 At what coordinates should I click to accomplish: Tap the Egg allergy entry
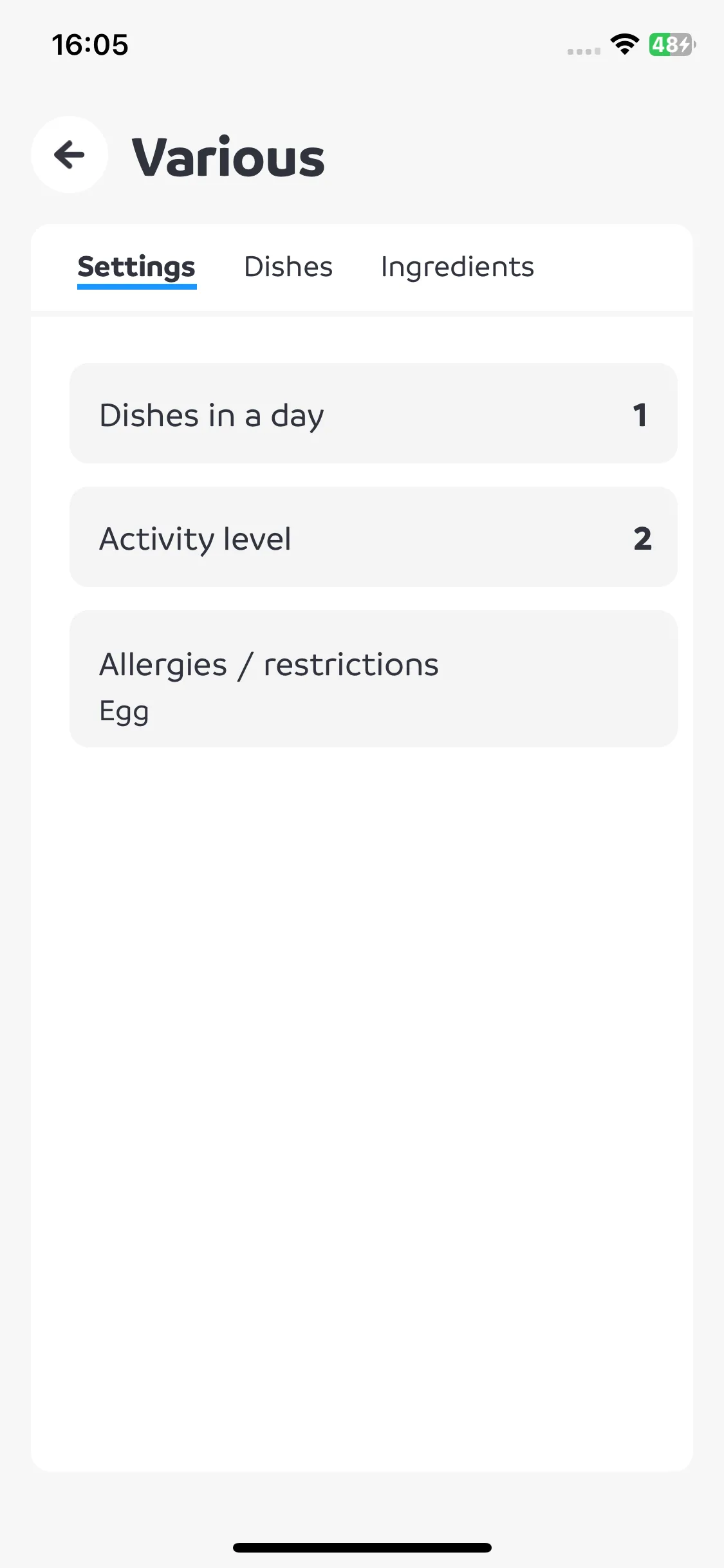pos(124,713)
